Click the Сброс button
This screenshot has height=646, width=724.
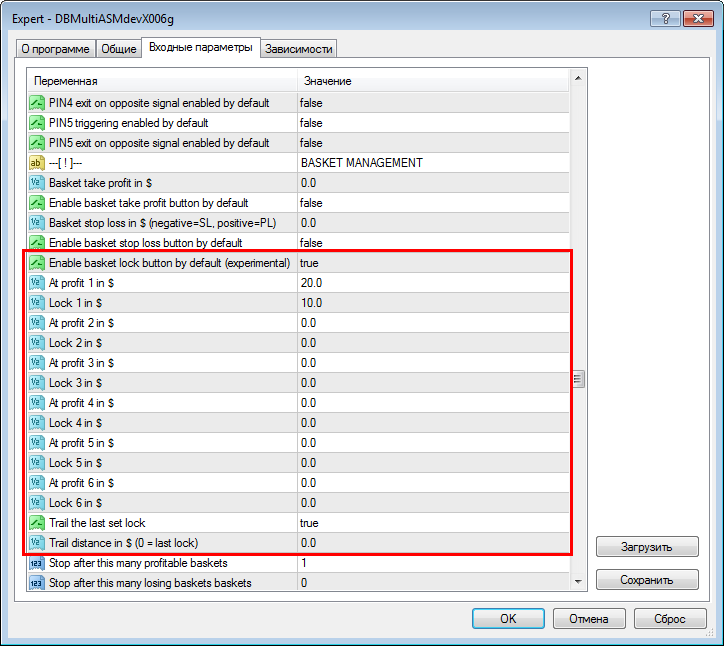pos(670,619)
